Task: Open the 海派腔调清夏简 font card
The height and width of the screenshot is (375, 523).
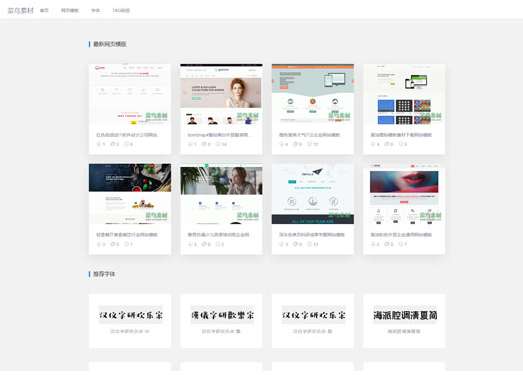Action: tap(404, 321)
